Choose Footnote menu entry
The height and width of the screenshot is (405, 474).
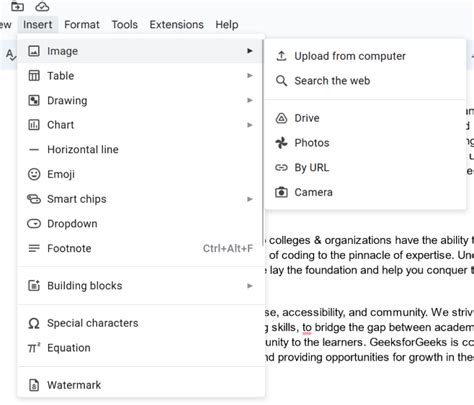click(x=141, y=248)
